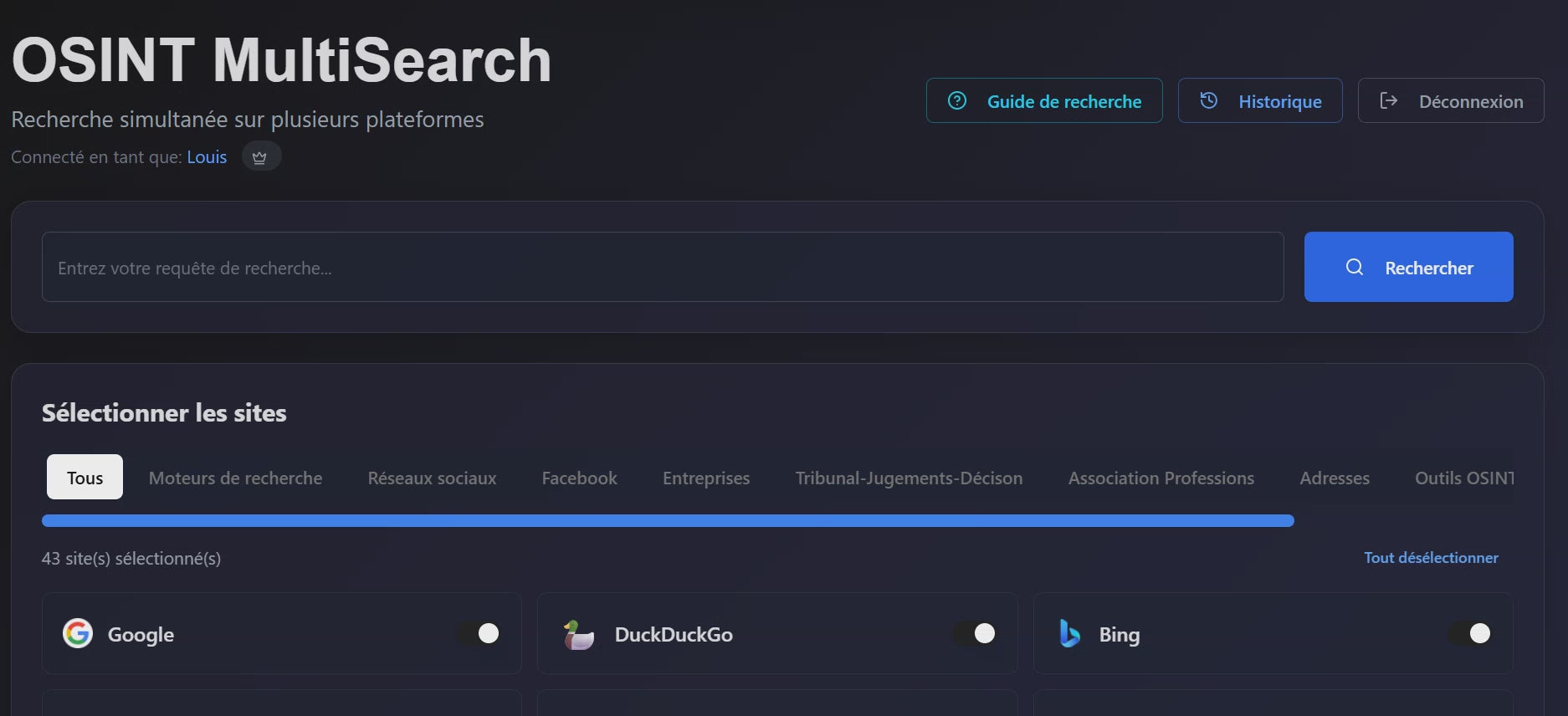Click the horizontal tab scrollbar

668,521
